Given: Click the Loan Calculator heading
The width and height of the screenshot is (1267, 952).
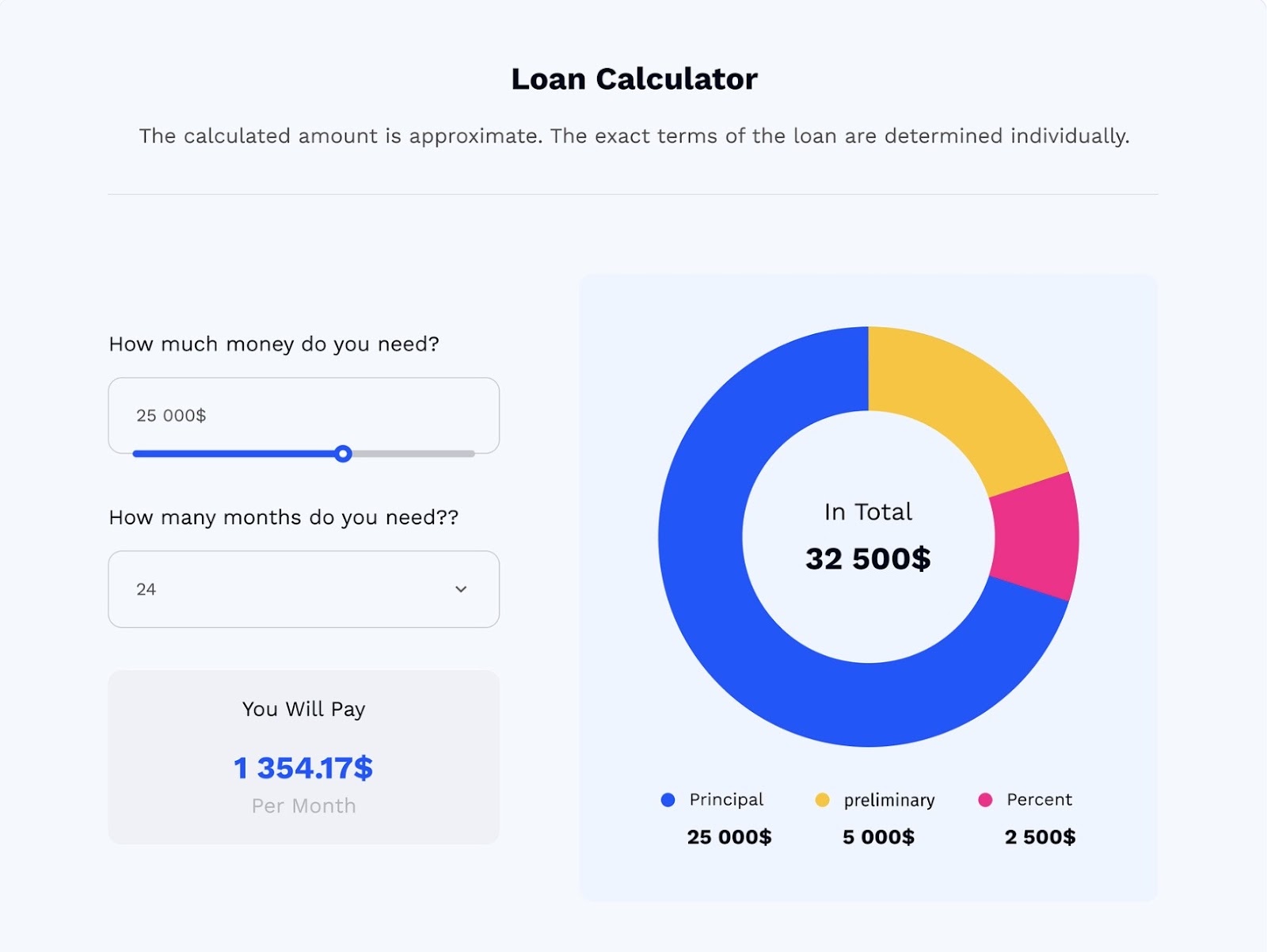Looking at the screenshot, I should (633, 79).
